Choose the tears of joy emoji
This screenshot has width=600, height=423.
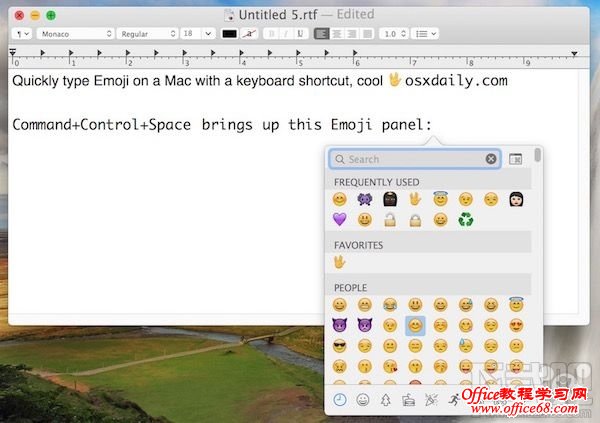click(x=390, y=305)
